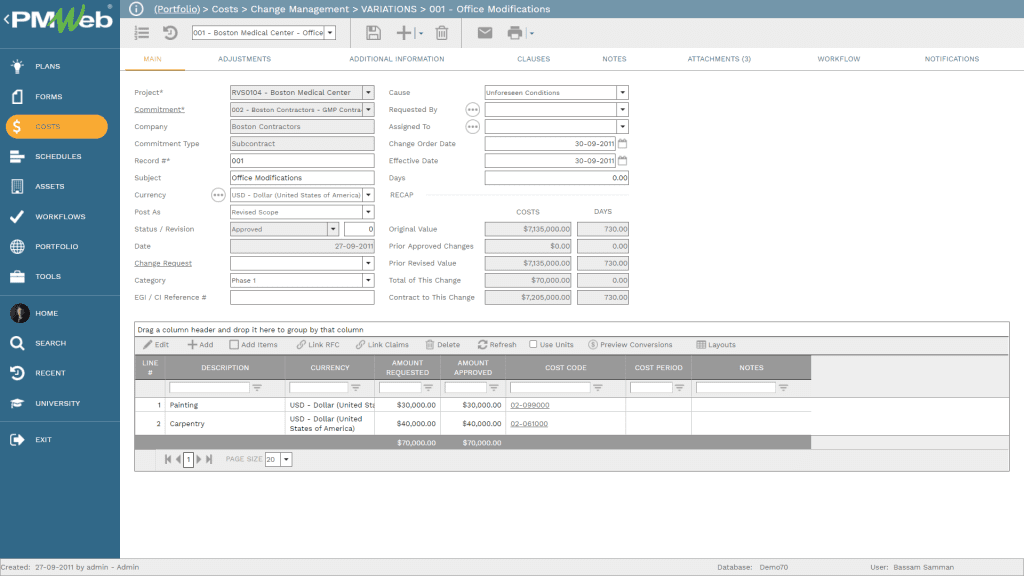Open cost code 02-099000 link
Image resolution: width=1024 pixels, height=576 pixels.
click(x=530, y=406)
